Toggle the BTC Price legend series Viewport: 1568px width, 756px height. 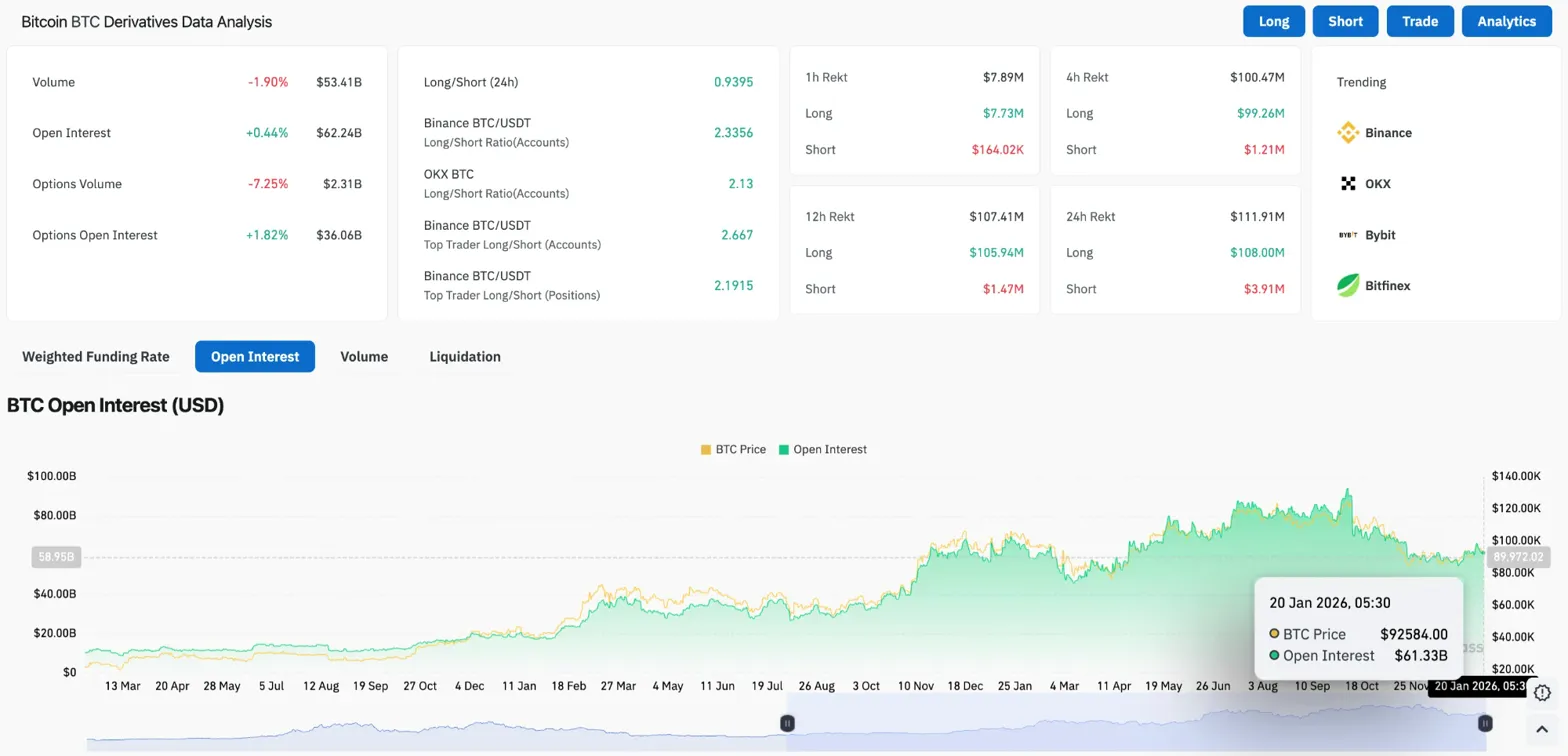pos(733,450)
